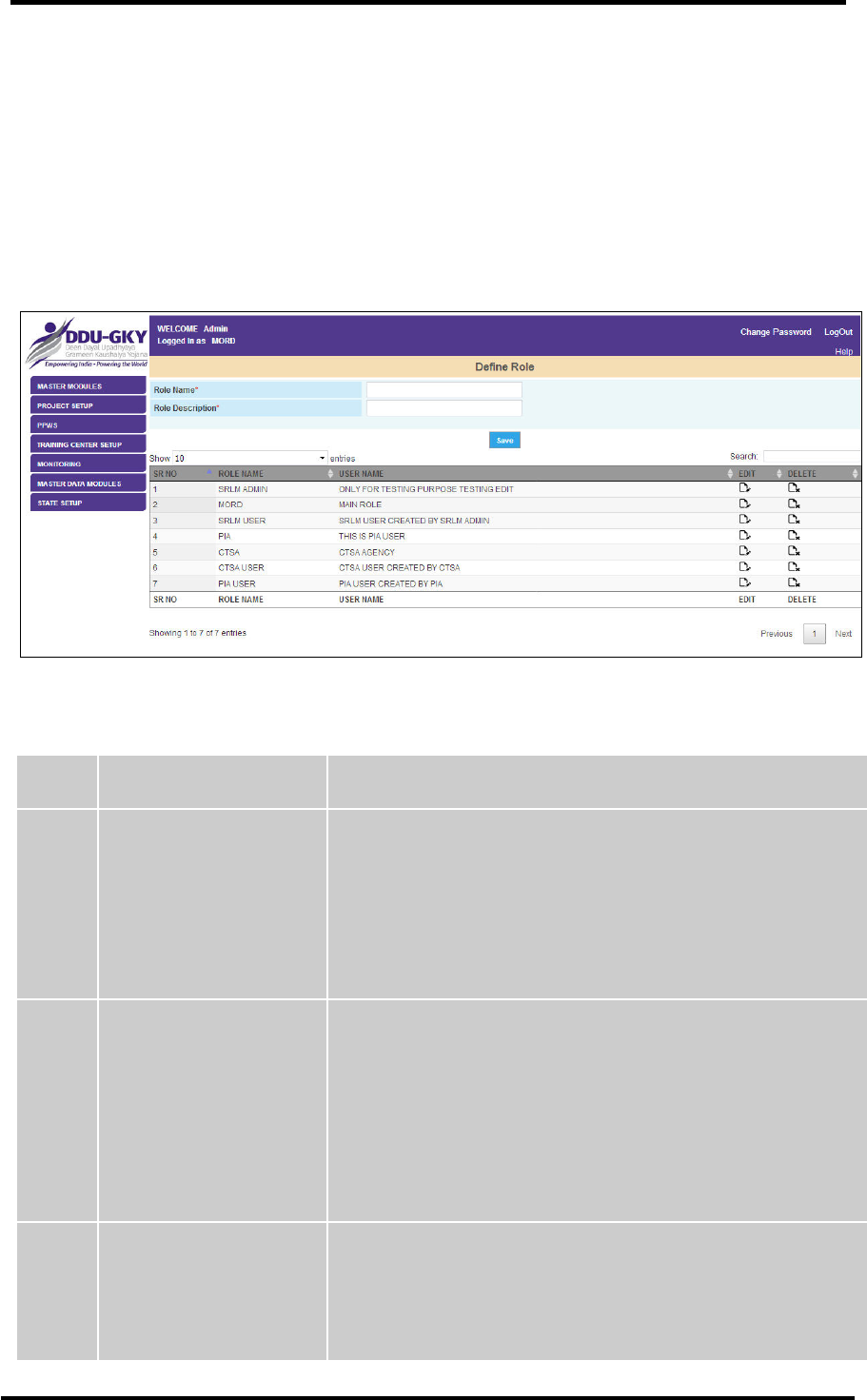867x1400 pixels.
Task: Click edit icon for SRLM ADMIN role
Action: [745, 488]
